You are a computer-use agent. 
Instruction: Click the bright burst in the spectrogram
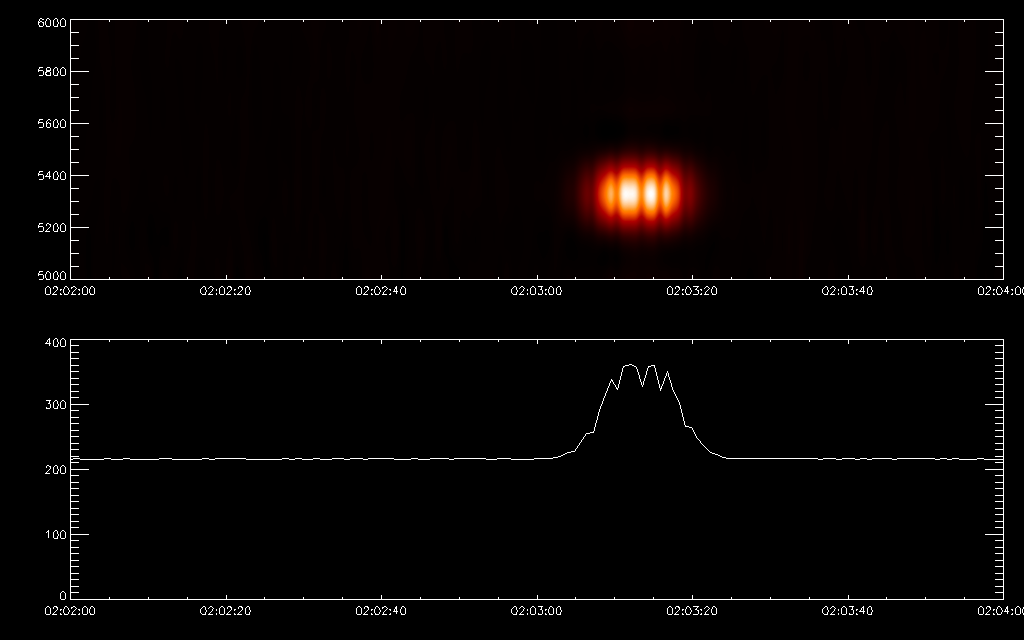tap(639, 194)
